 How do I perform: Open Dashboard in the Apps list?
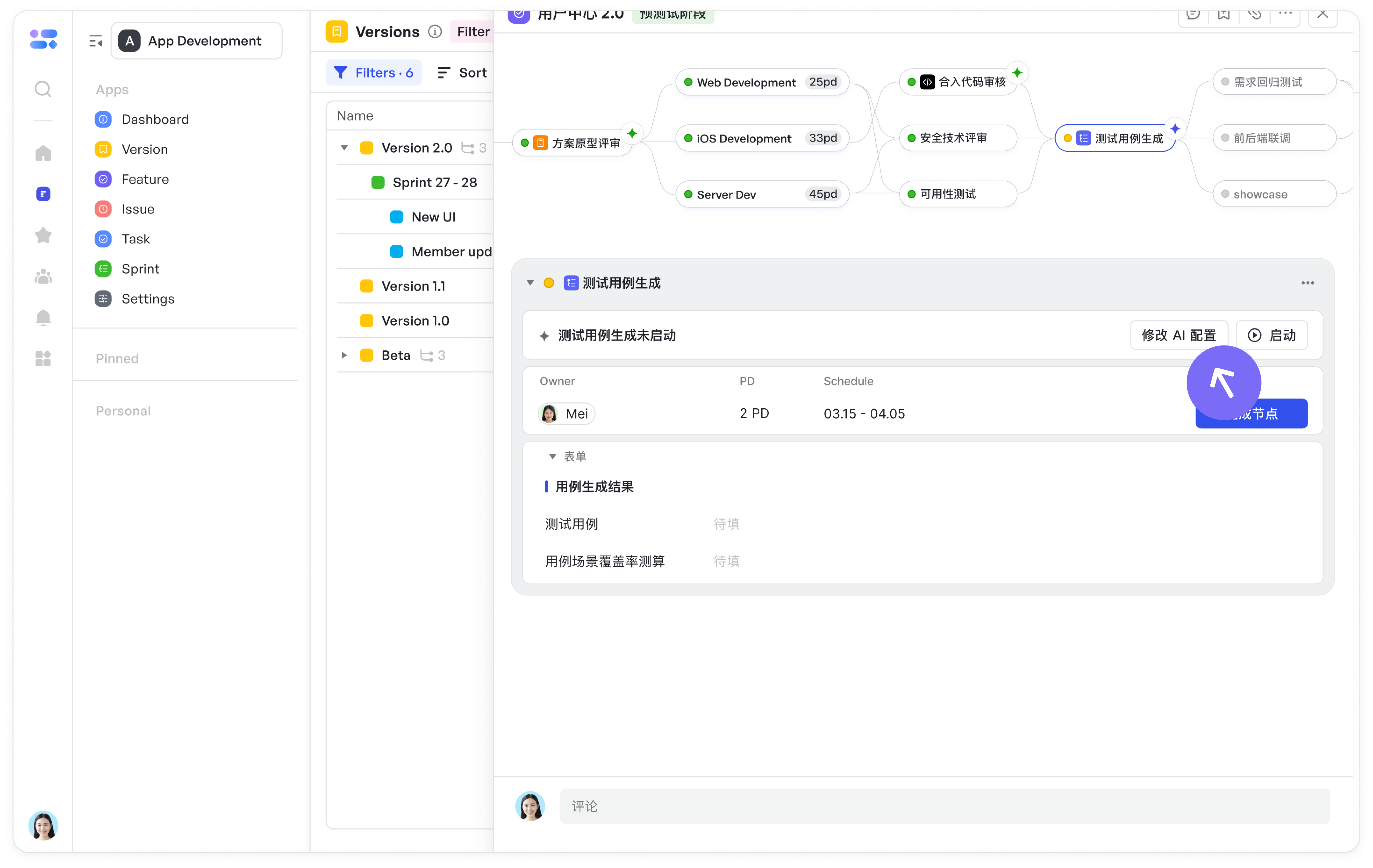click(x=142, y=120)
